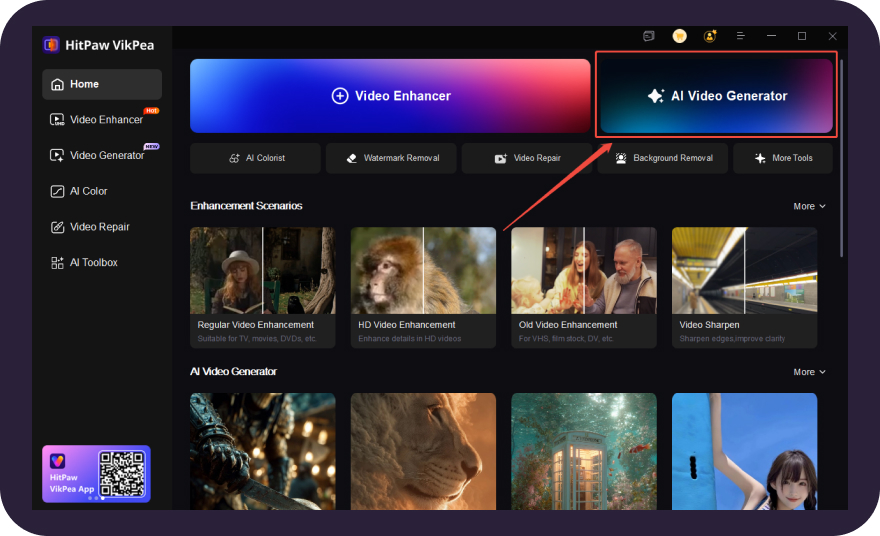
Task: Click the task list icon in title bar
Action: 649,36
